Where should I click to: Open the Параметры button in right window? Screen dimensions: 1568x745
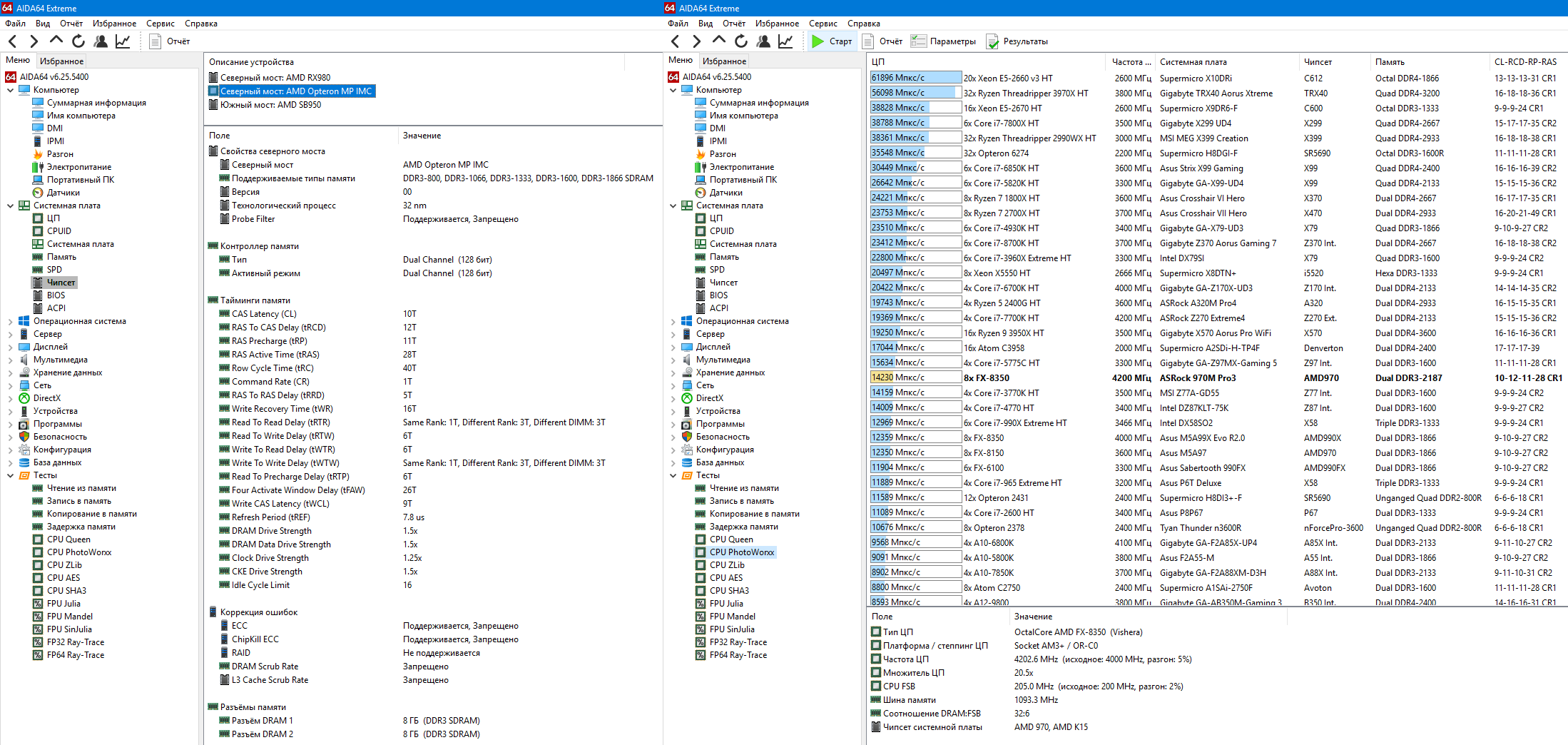[x=943, y=41]
